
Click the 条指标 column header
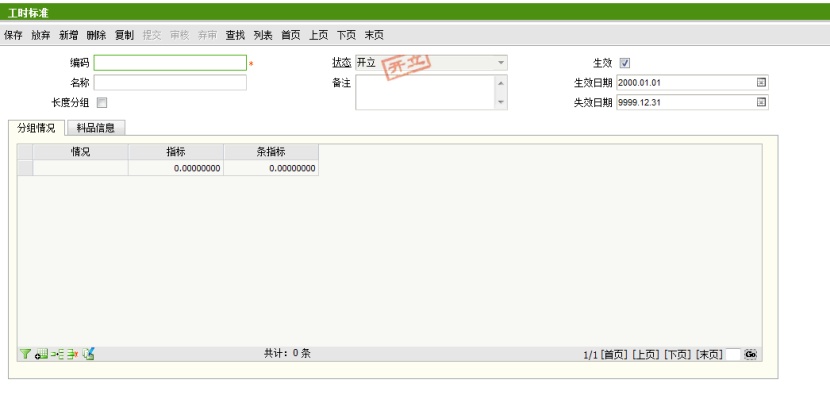coord(271,152)
